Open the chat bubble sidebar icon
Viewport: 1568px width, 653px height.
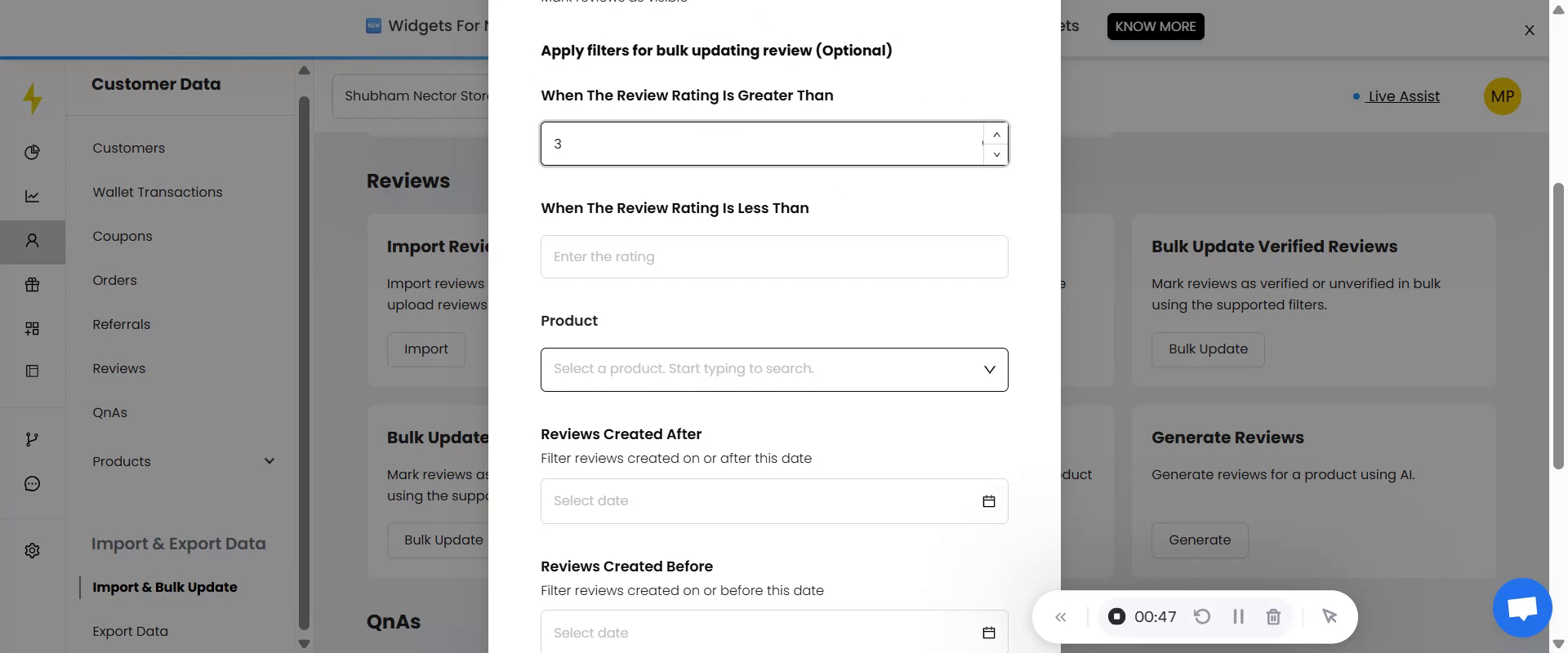(32, 483)
